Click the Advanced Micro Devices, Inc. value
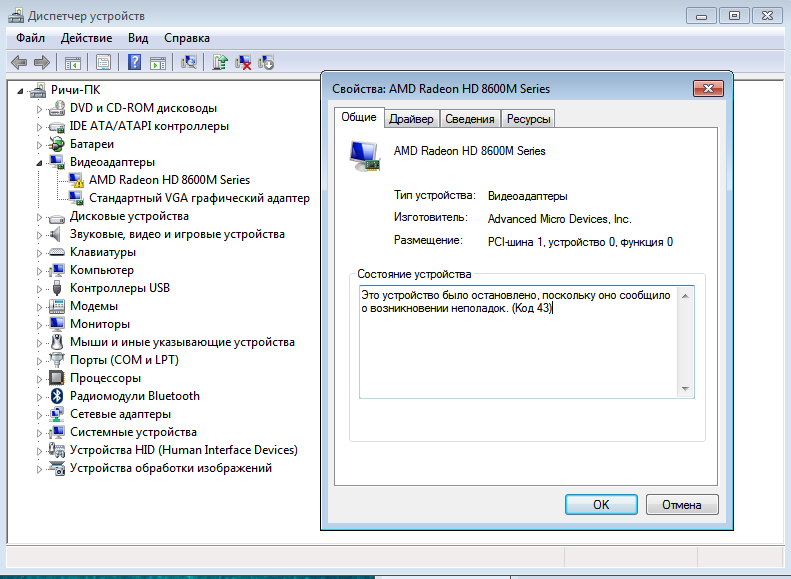791x579 pixels. pos(559,219)
